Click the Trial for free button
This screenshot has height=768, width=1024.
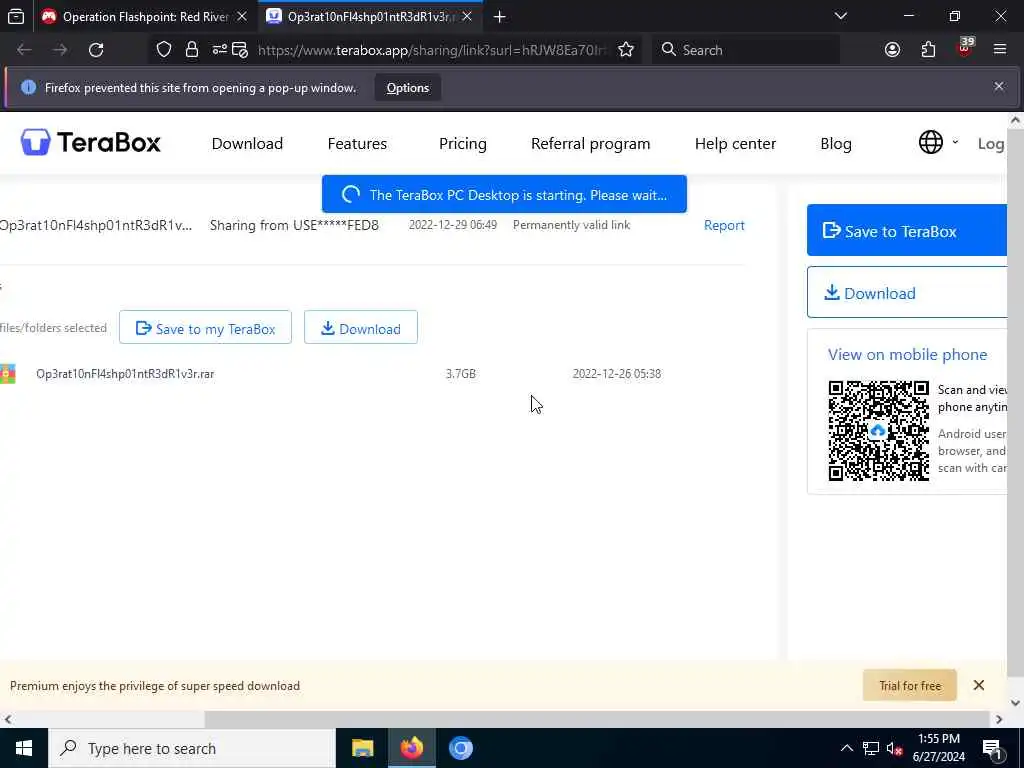pos(910,686)
